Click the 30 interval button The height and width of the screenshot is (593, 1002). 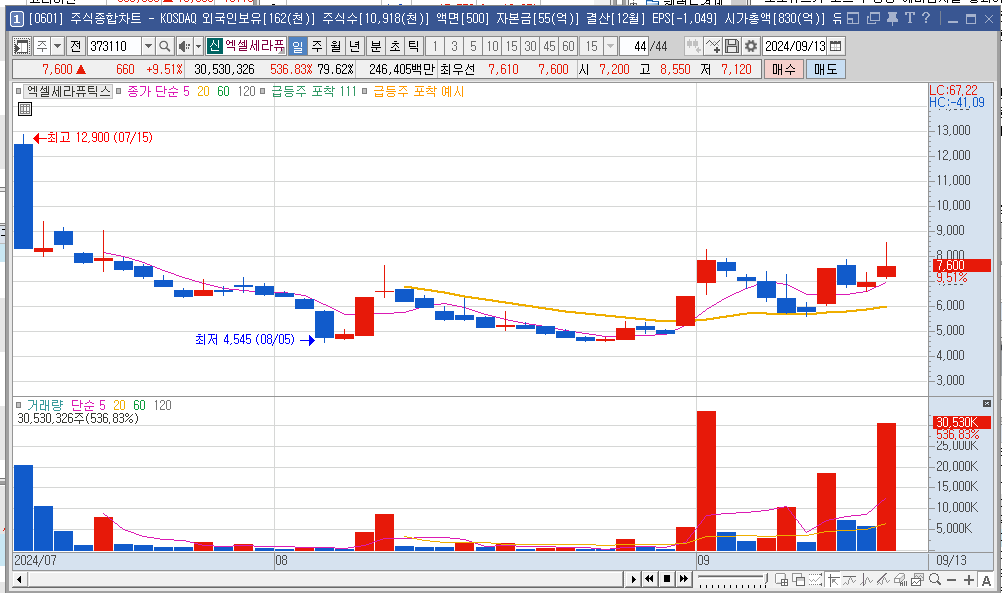(530, 46)
